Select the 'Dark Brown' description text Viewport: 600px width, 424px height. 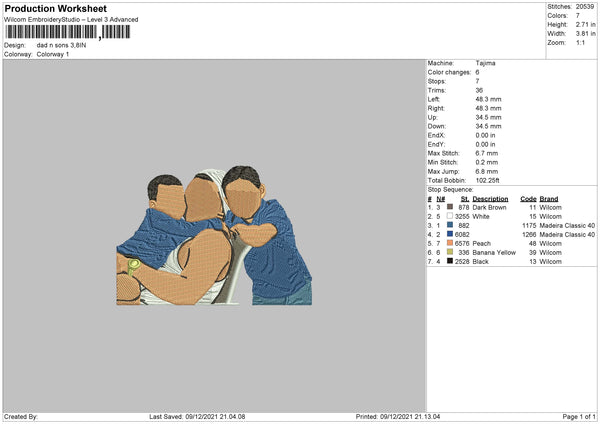[x=489, y=207]
